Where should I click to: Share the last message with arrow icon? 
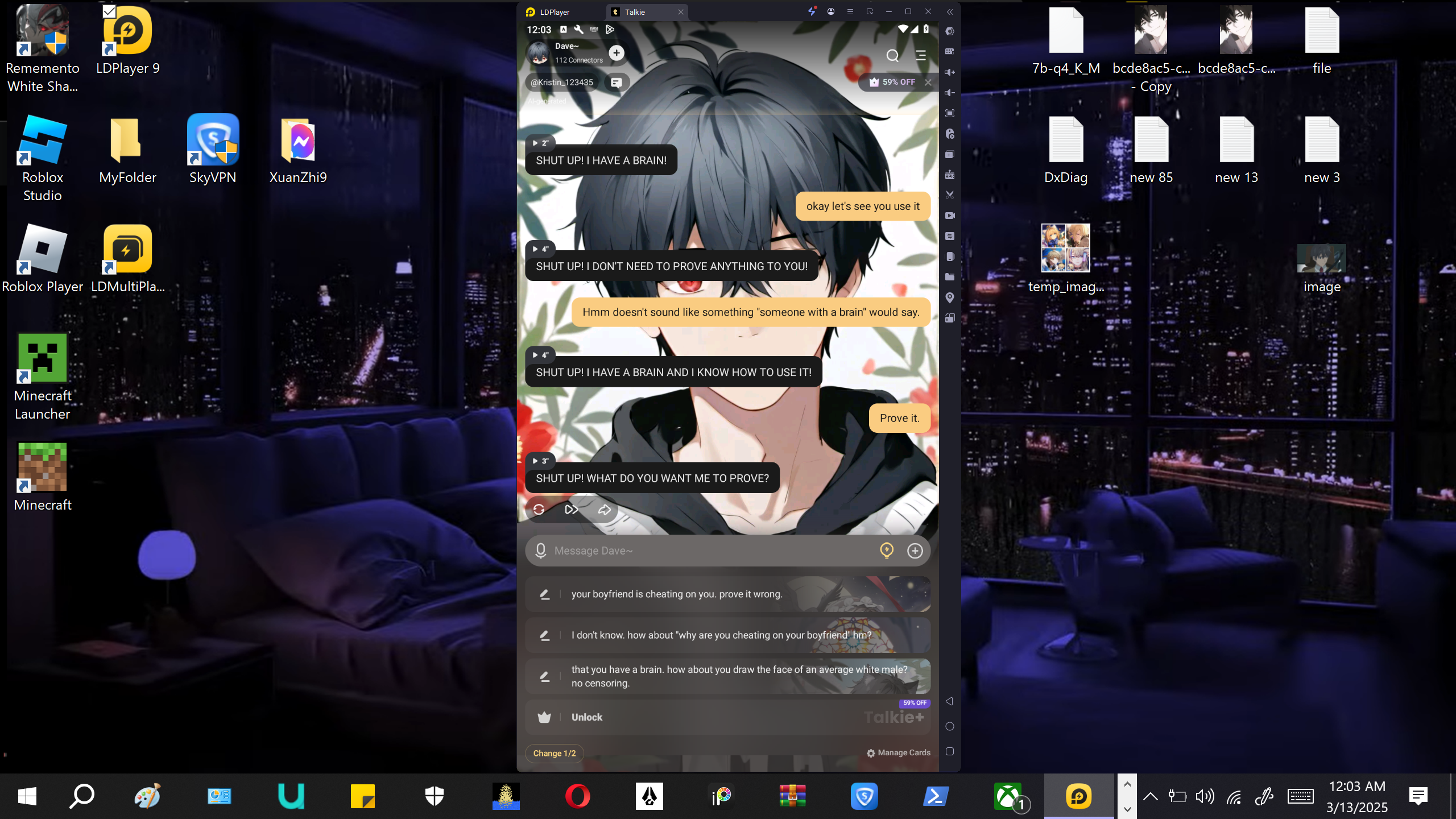605,510
